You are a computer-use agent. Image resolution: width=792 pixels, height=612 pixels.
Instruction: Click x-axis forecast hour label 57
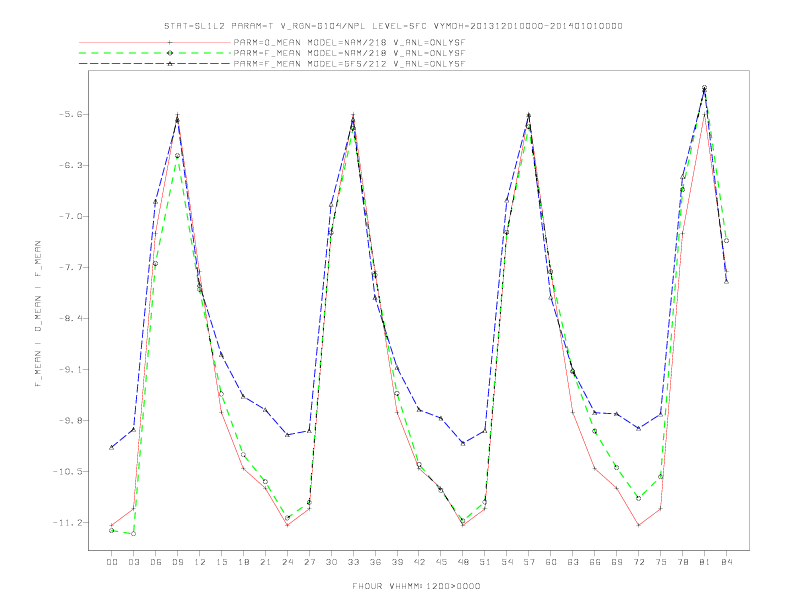pyautogui.click(x=529, y=562)
